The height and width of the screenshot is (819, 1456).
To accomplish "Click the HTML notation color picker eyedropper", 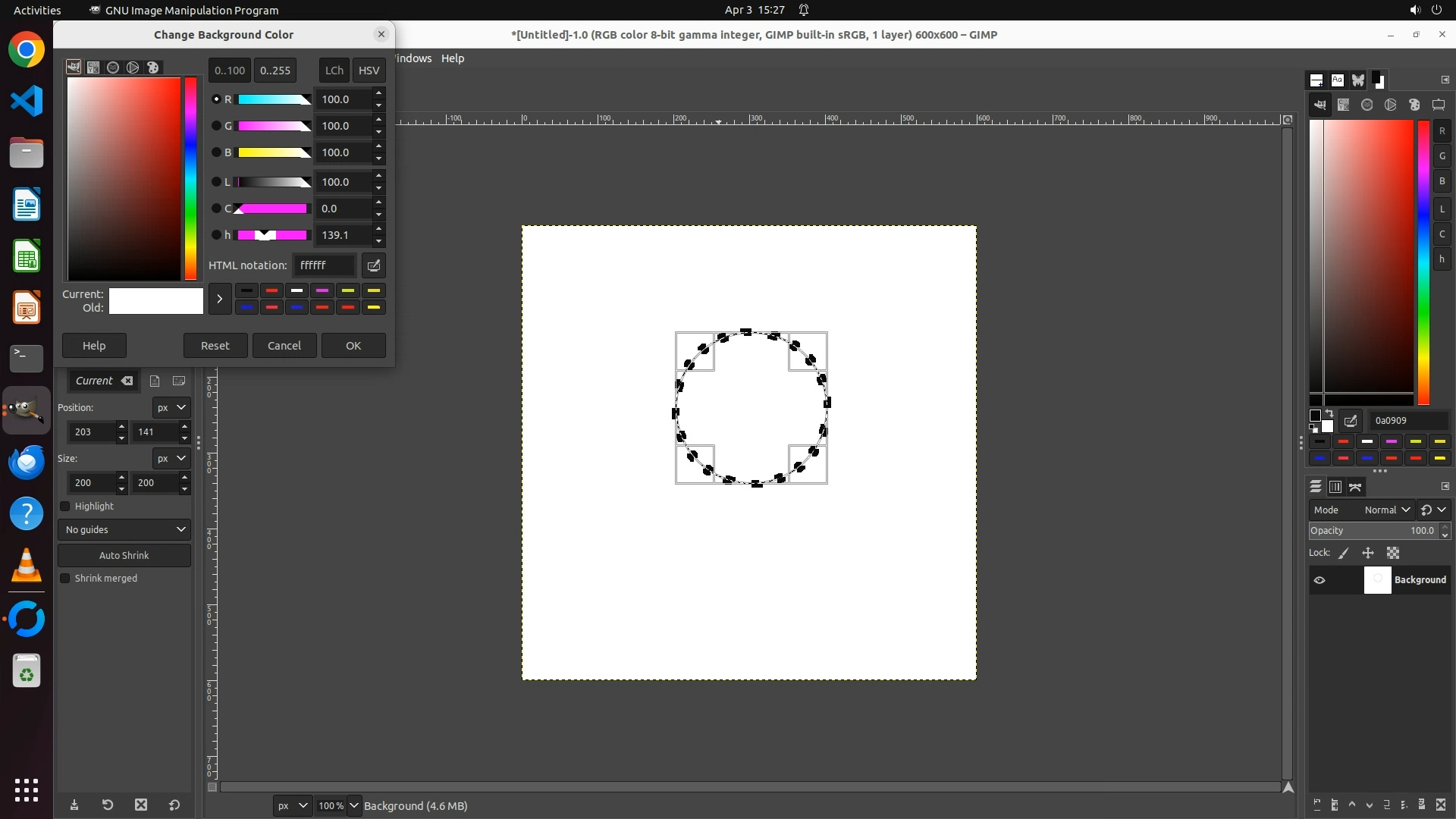I will click(373, 265).
